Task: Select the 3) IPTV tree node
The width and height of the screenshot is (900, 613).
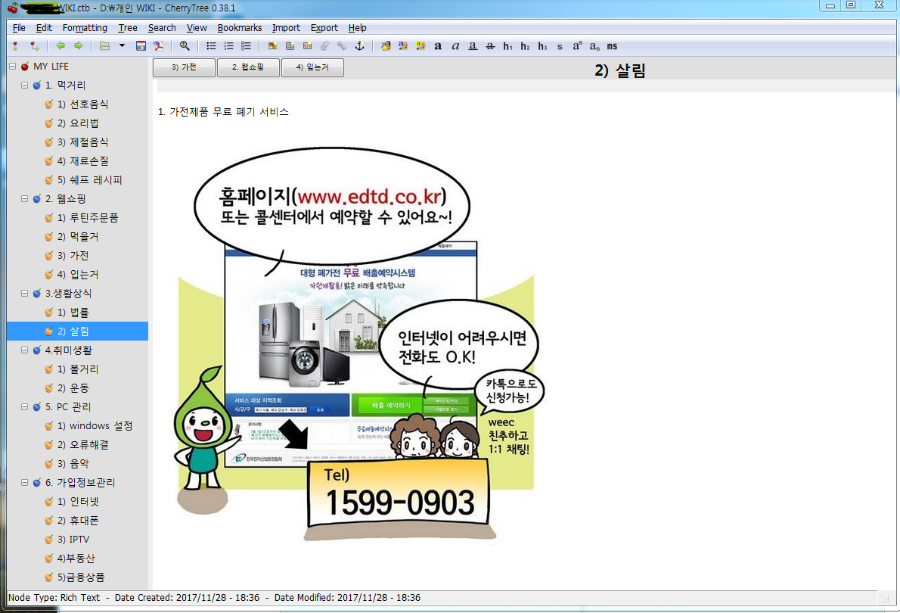Action: click(73, 540)
